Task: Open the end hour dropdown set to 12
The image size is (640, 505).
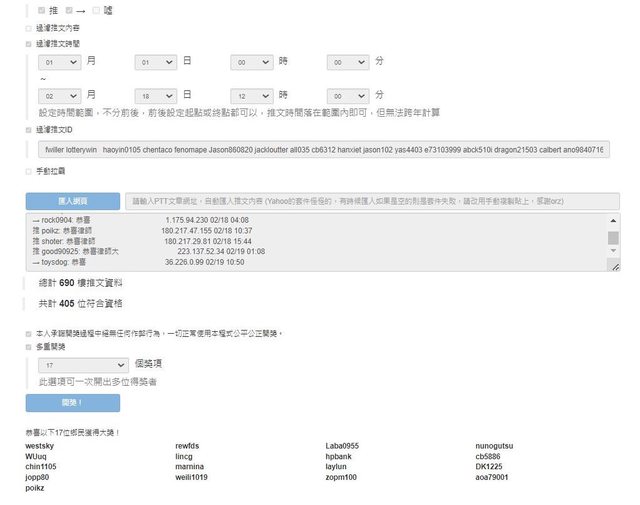Action: [x=251, y=94]
